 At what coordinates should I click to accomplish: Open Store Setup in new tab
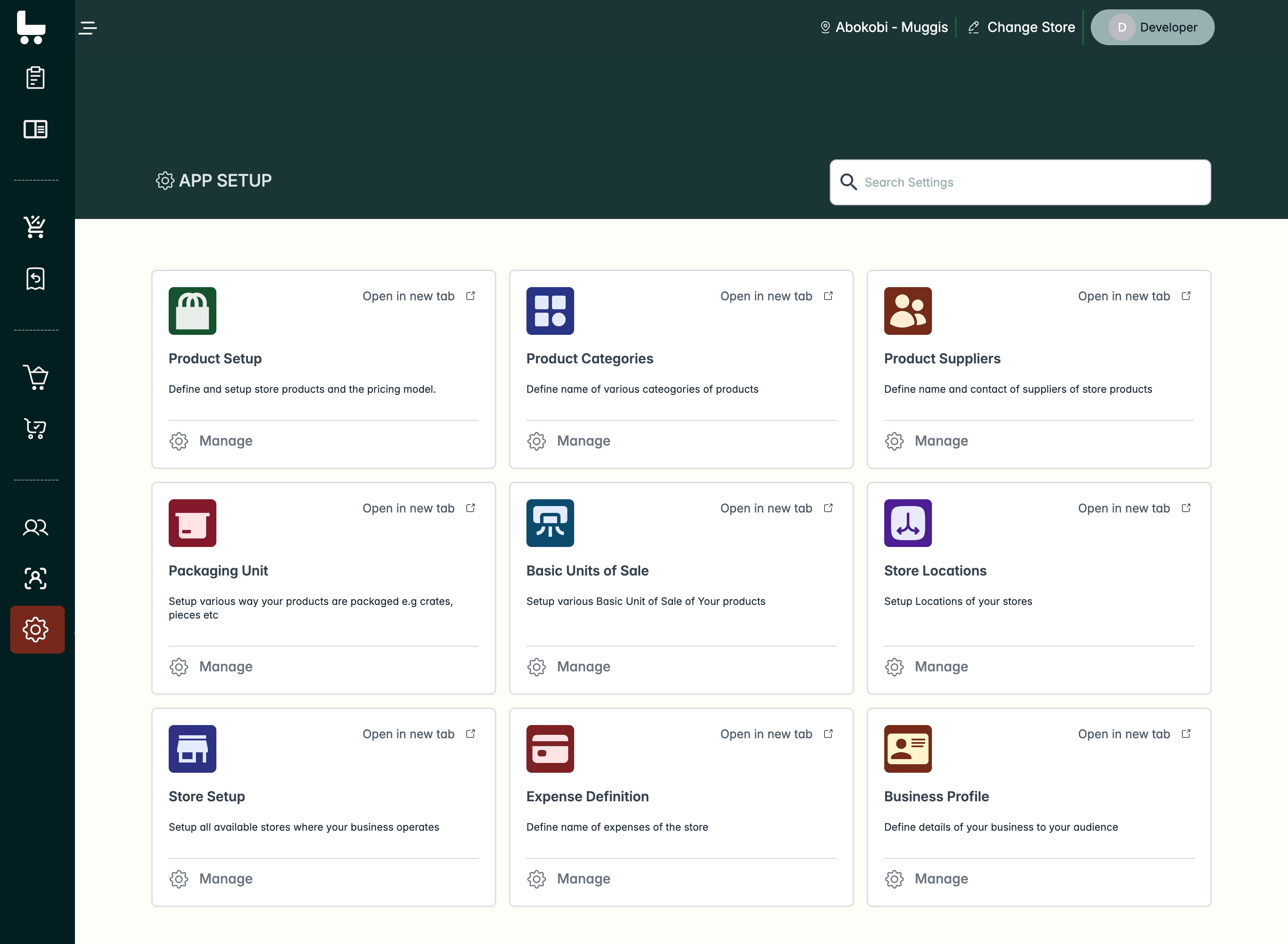click(419, 734)
